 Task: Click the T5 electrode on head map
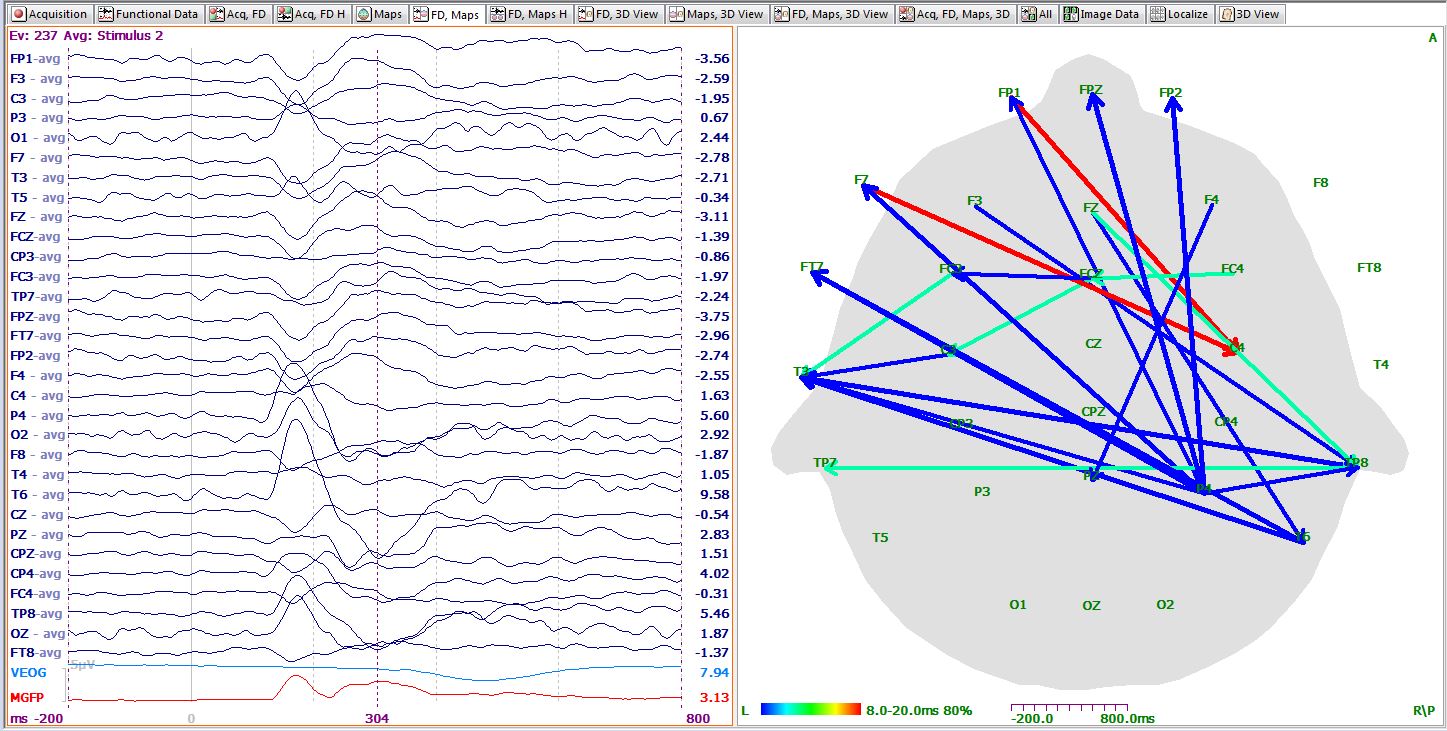[x=880, y=538]
